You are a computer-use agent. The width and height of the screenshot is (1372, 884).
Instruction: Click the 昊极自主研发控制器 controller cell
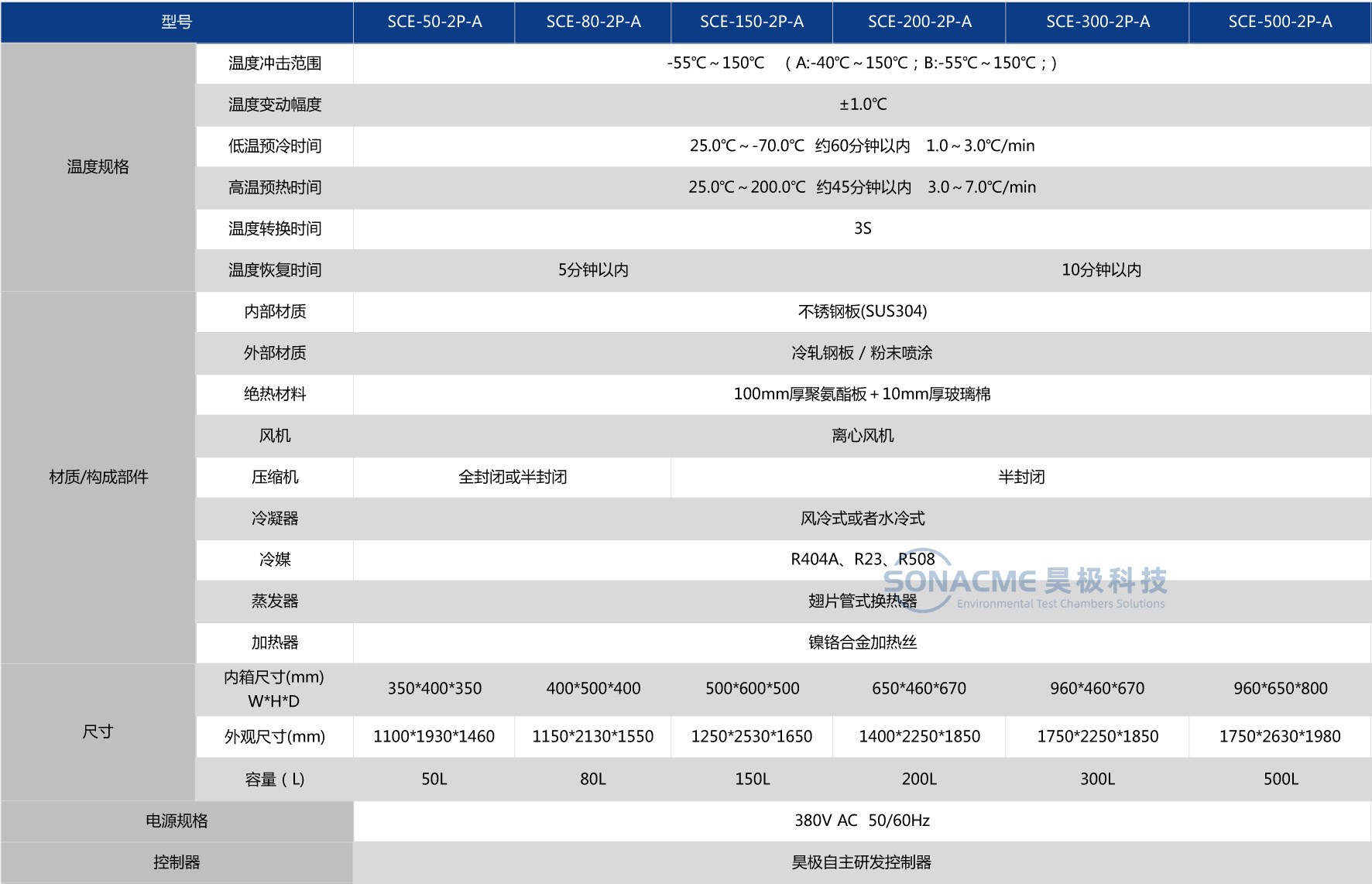(861, 862)
